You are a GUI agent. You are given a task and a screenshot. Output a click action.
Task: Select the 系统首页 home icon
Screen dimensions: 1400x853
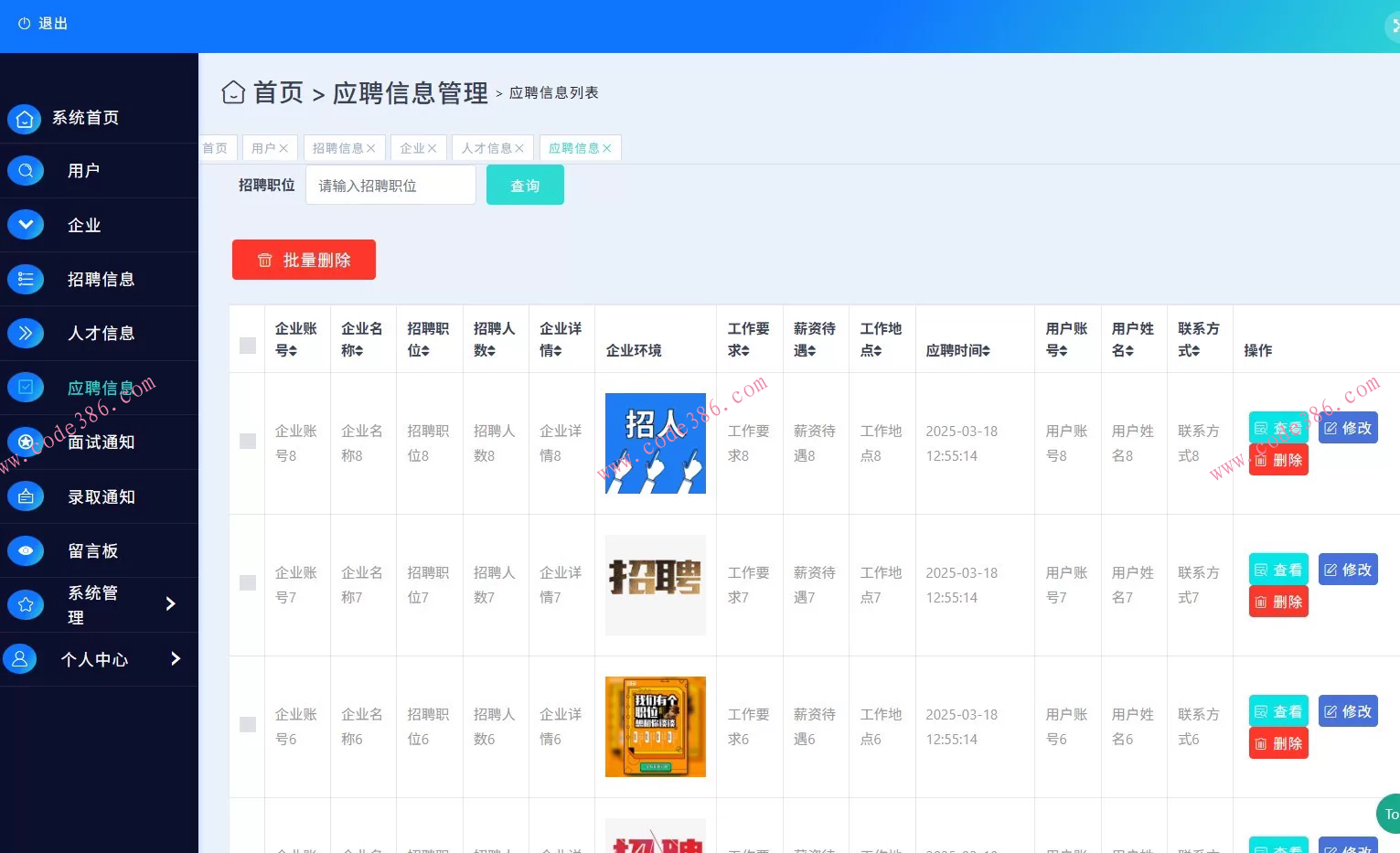coord(25,118)
